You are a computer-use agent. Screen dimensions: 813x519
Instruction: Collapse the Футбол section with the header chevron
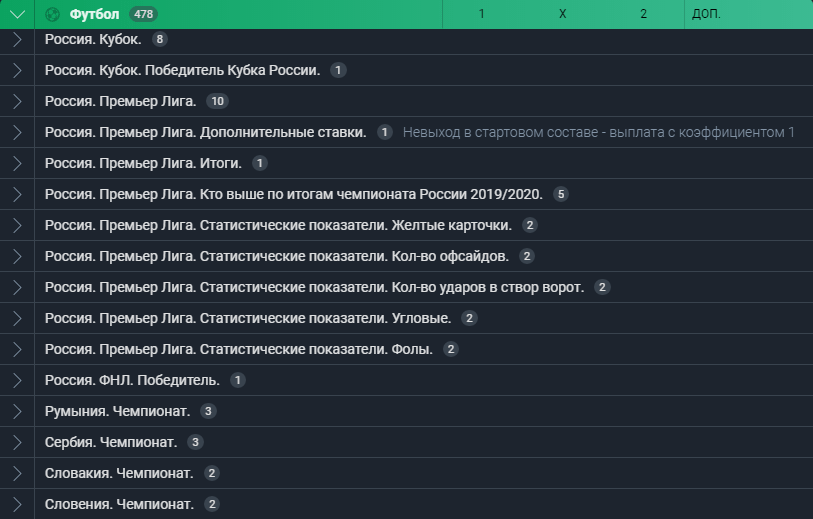(17, 14)
